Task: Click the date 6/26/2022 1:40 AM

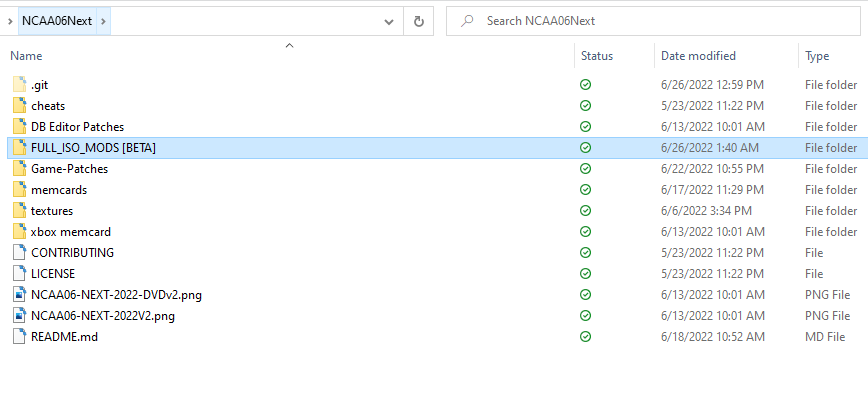Action: 710,148
